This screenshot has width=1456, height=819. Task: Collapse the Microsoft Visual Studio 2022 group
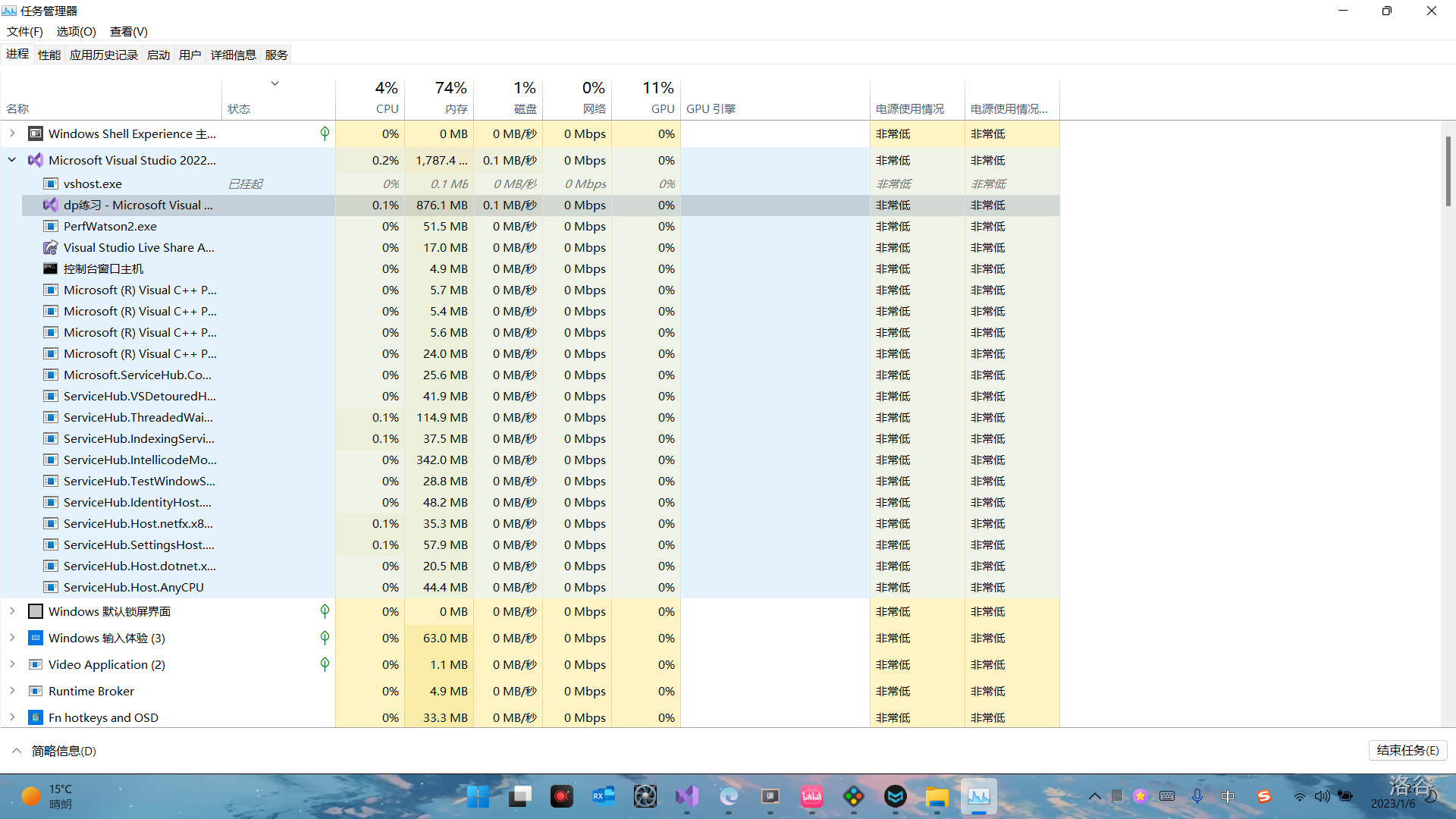pyautogui.click(x=12, y=160)
